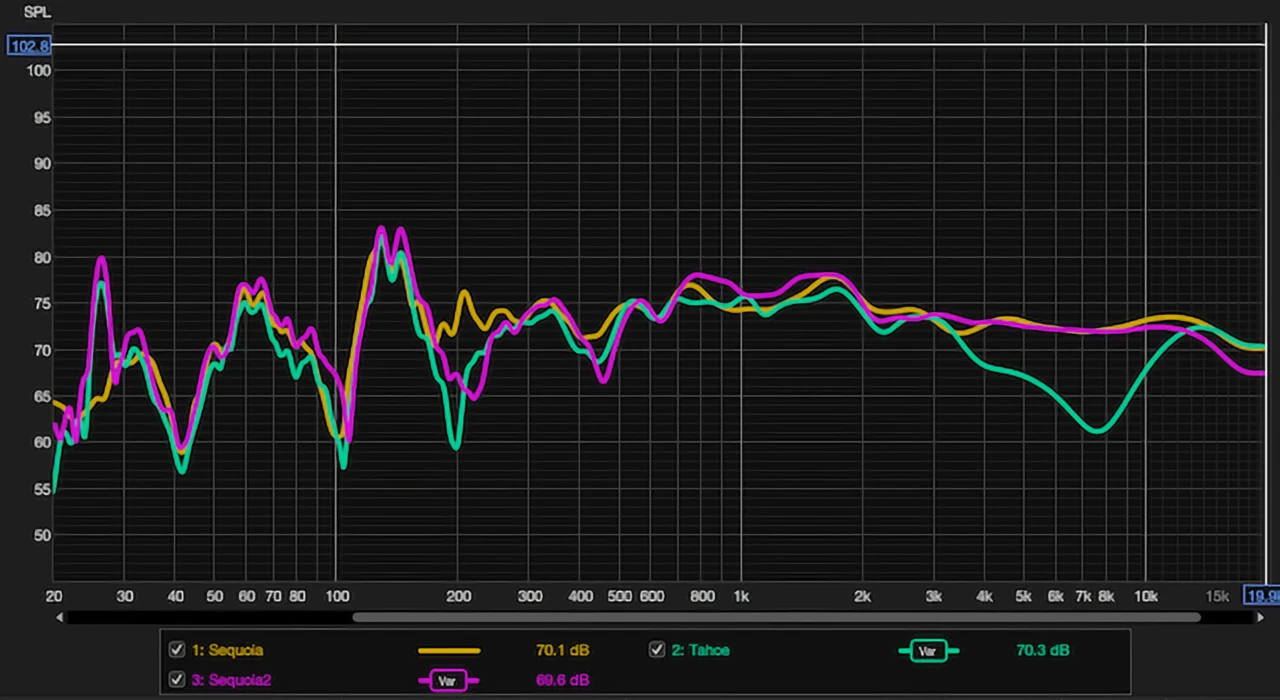Select the 3: Sequoia2 legend label
This screenshot has height=700, width=1280.
[x=231, y=680]
